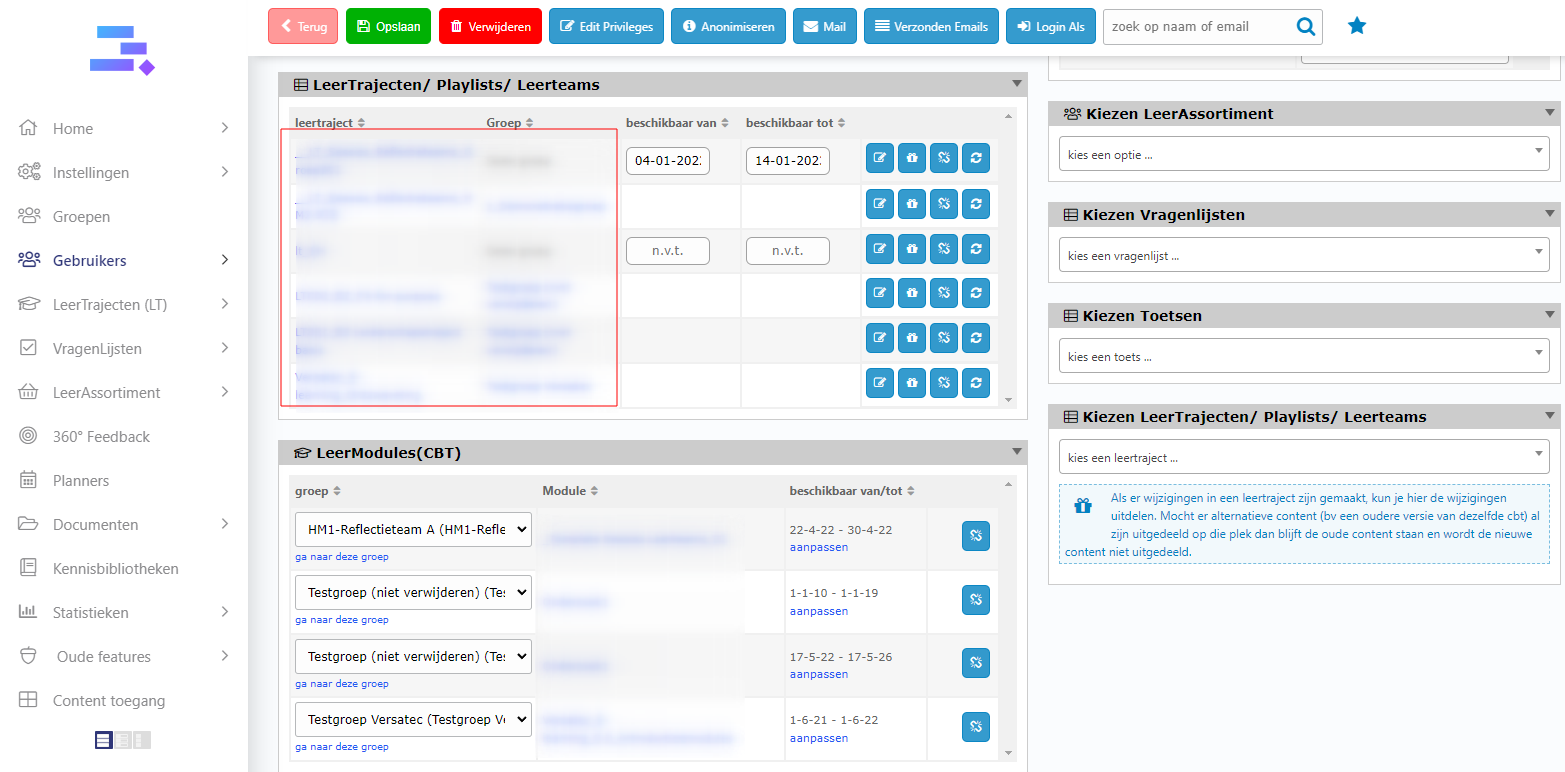This screenshot has width=1565, height=772.
Task: Switch to the narrowest sidebar layout icon
Action: 141,740
